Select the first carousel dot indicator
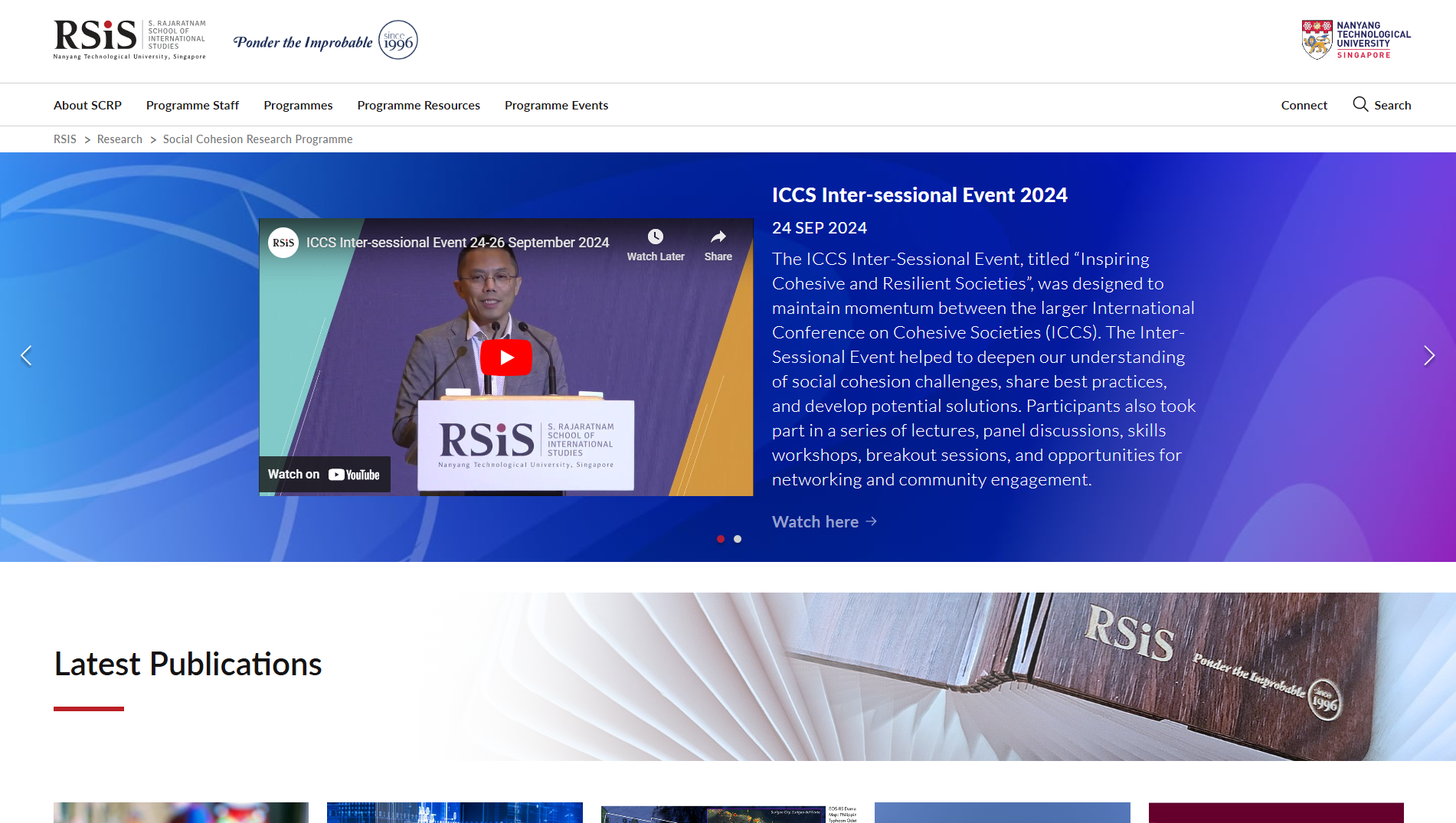1456x823 pixels. tap(720, 539)
